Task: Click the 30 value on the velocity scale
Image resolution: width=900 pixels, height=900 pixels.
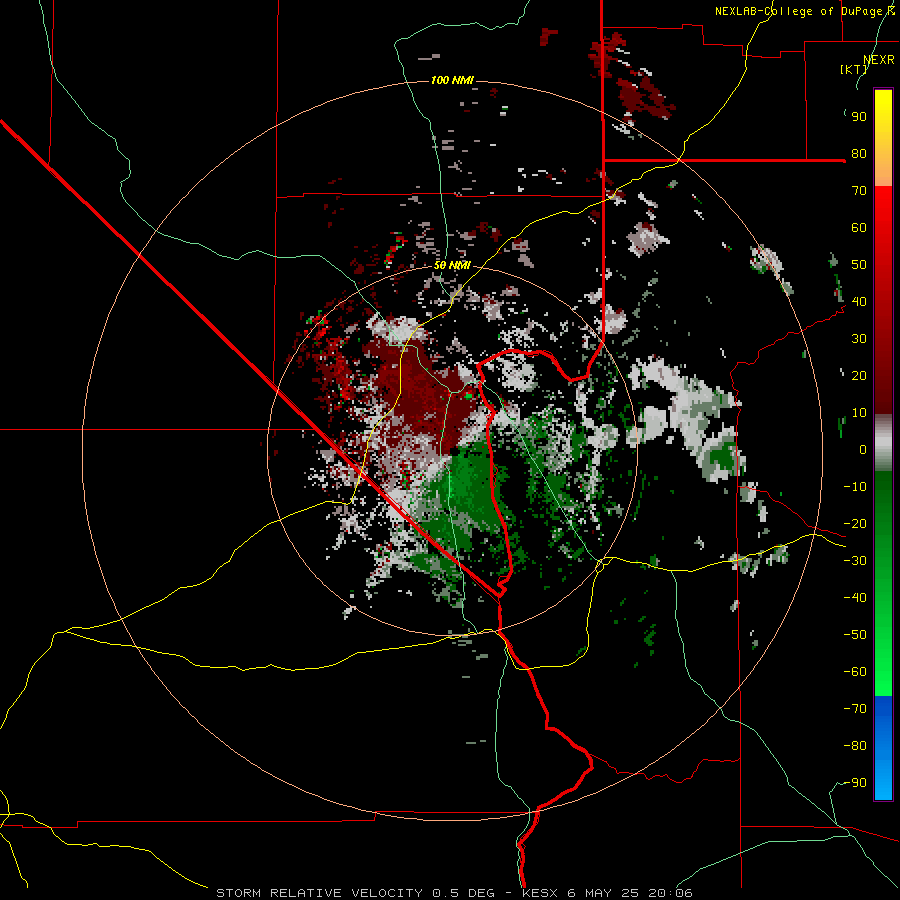Action: 859,339
